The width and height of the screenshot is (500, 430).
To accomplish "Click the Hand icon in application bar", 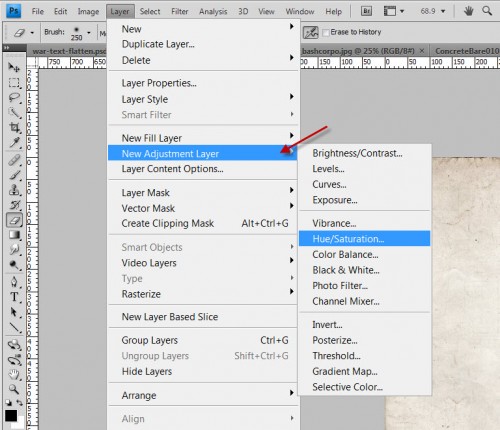I will [x=468, y=11].
